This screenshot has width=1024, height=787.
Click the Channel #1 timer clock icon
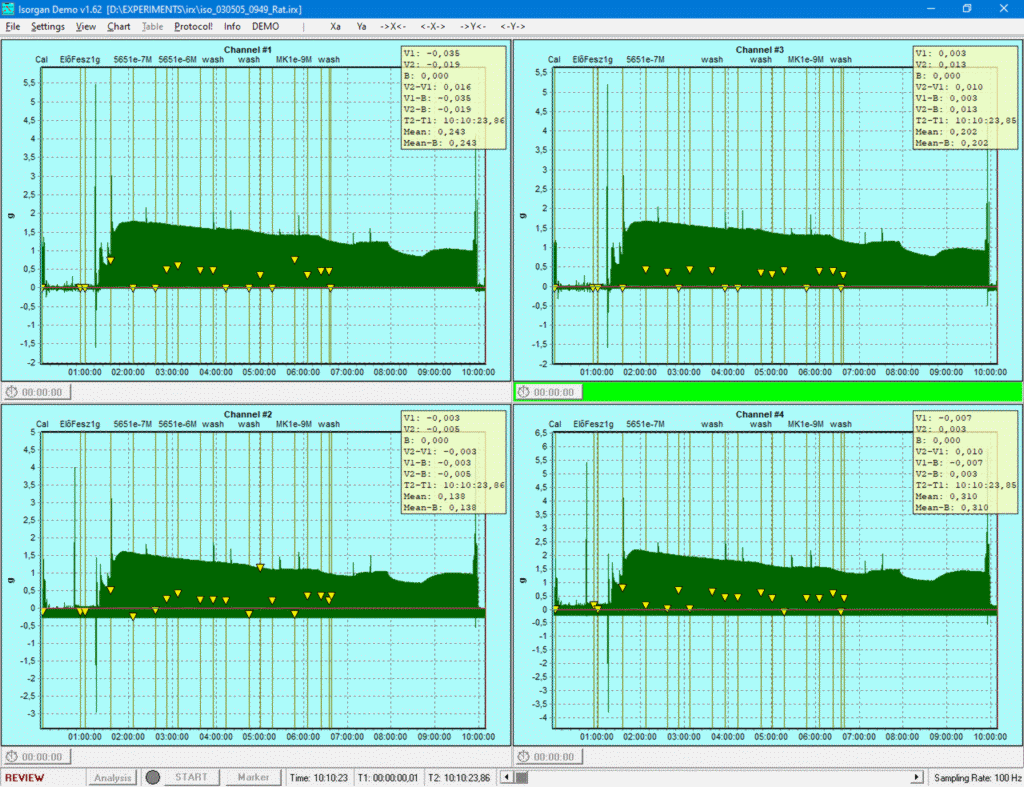coord(12,393)
